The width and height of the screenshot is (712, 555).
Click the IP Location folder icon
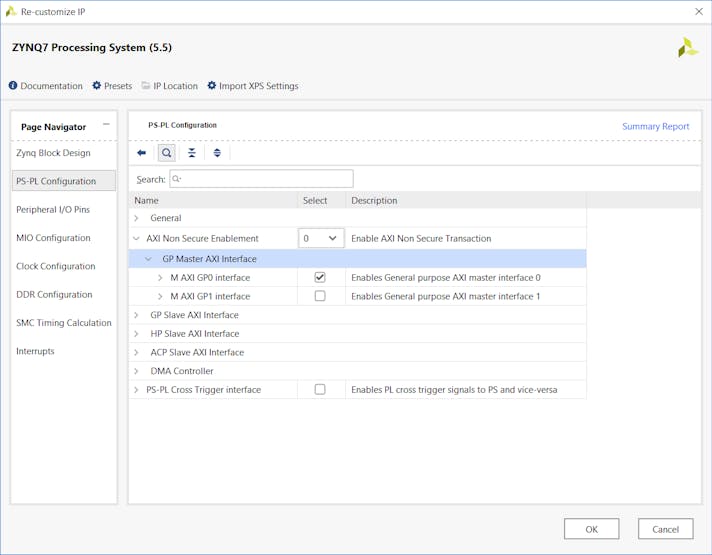146,85
